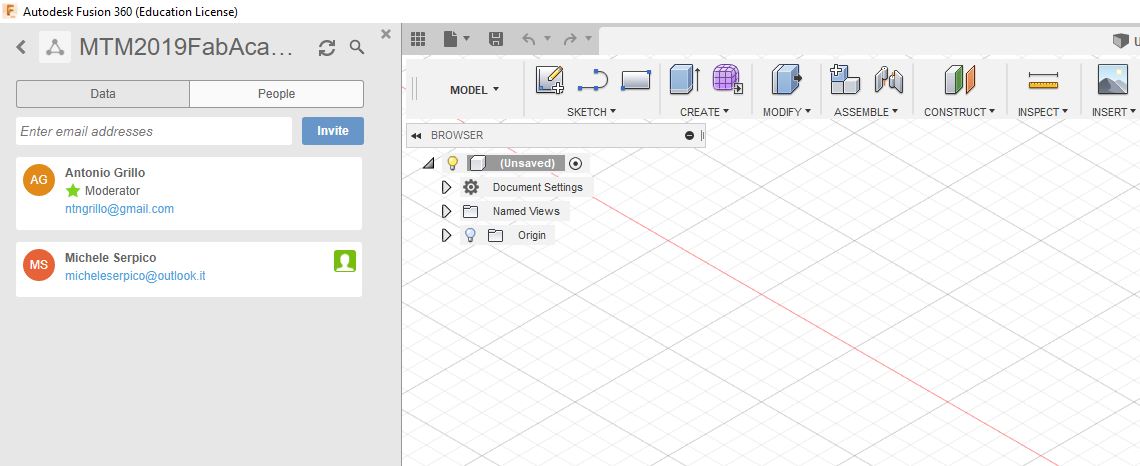Image resolution: width=1140 pixels, height=466 pixels.
Task: Open the CREATE menu
Action: (705, 112)
